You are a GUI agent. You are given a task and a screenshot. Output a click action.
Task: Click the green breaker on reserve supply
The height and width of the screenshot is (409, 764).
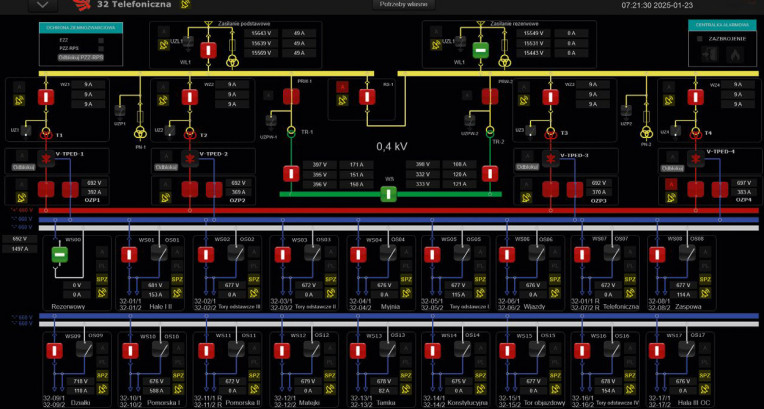[x=480, y=50]
